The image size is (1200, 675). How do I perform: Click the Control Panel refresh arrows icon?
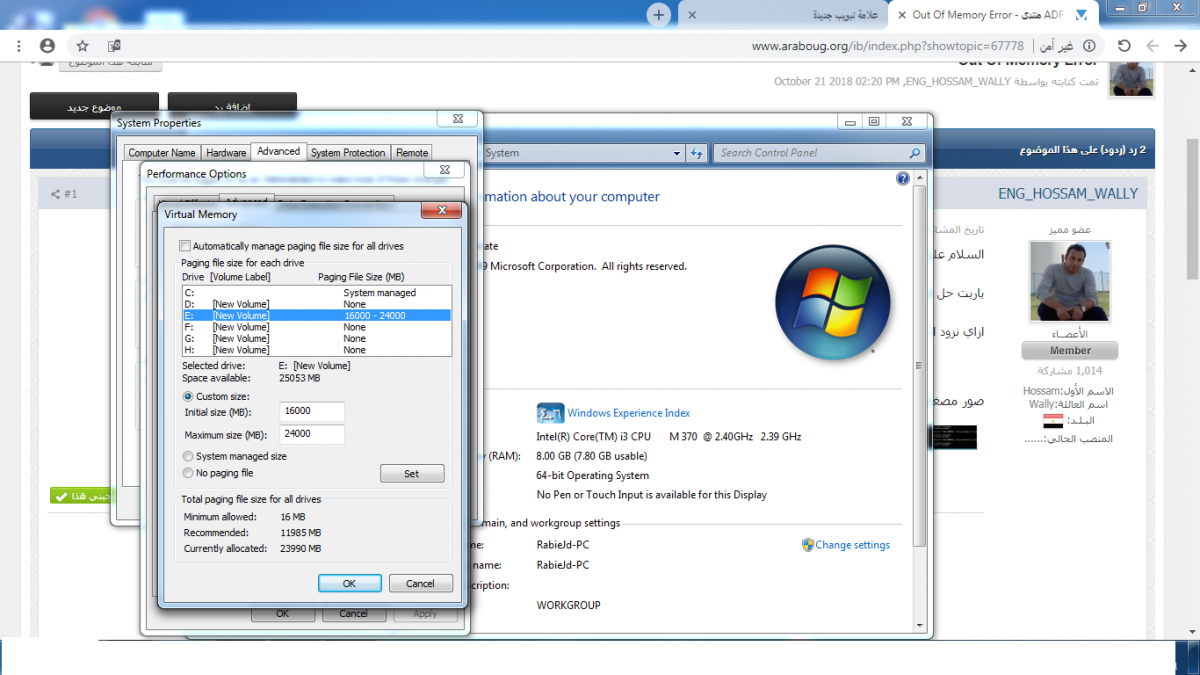pyautogui.click(x=697, y=153)
